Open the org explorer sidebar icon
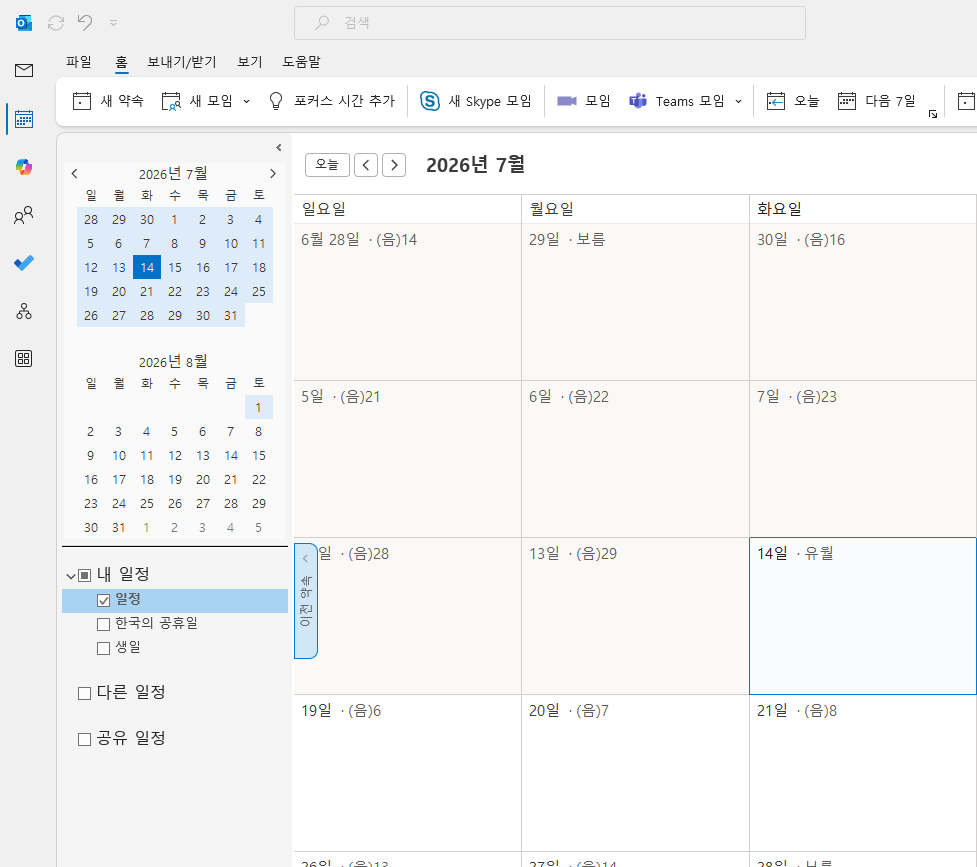 tap(24, 311)
